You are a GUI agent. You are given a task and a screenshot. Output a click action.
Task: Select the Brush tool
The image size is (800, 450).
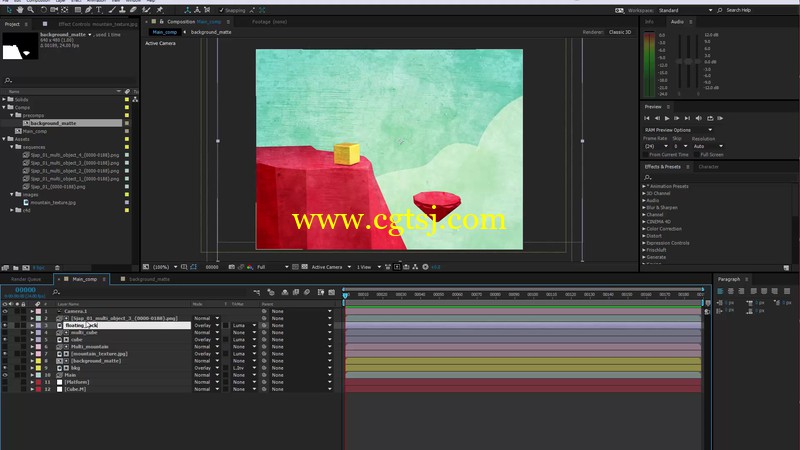coord(112,10)
